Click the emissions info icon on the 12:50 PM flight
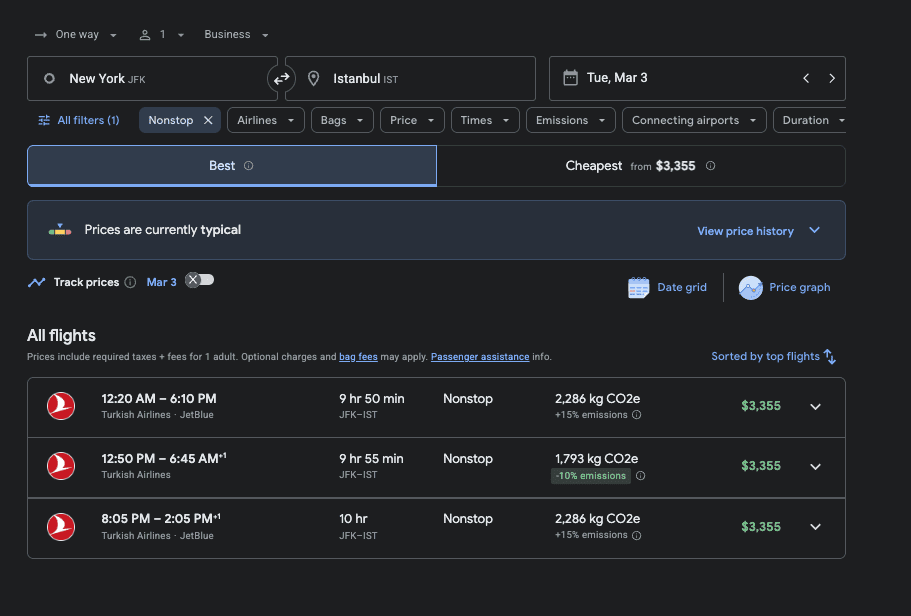The width and height of the screenshot is (911, 616). coord(639,476)
